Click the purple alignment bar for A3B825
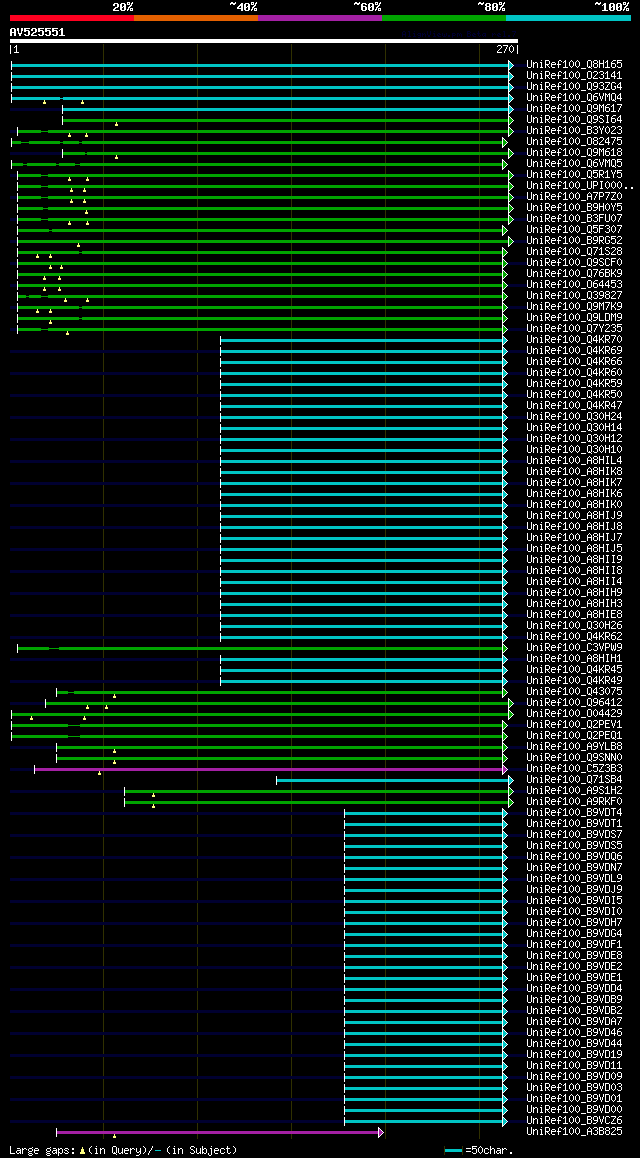This screenshot has height=1158, width=640. pyautogui.click(x=220, y=1132)
